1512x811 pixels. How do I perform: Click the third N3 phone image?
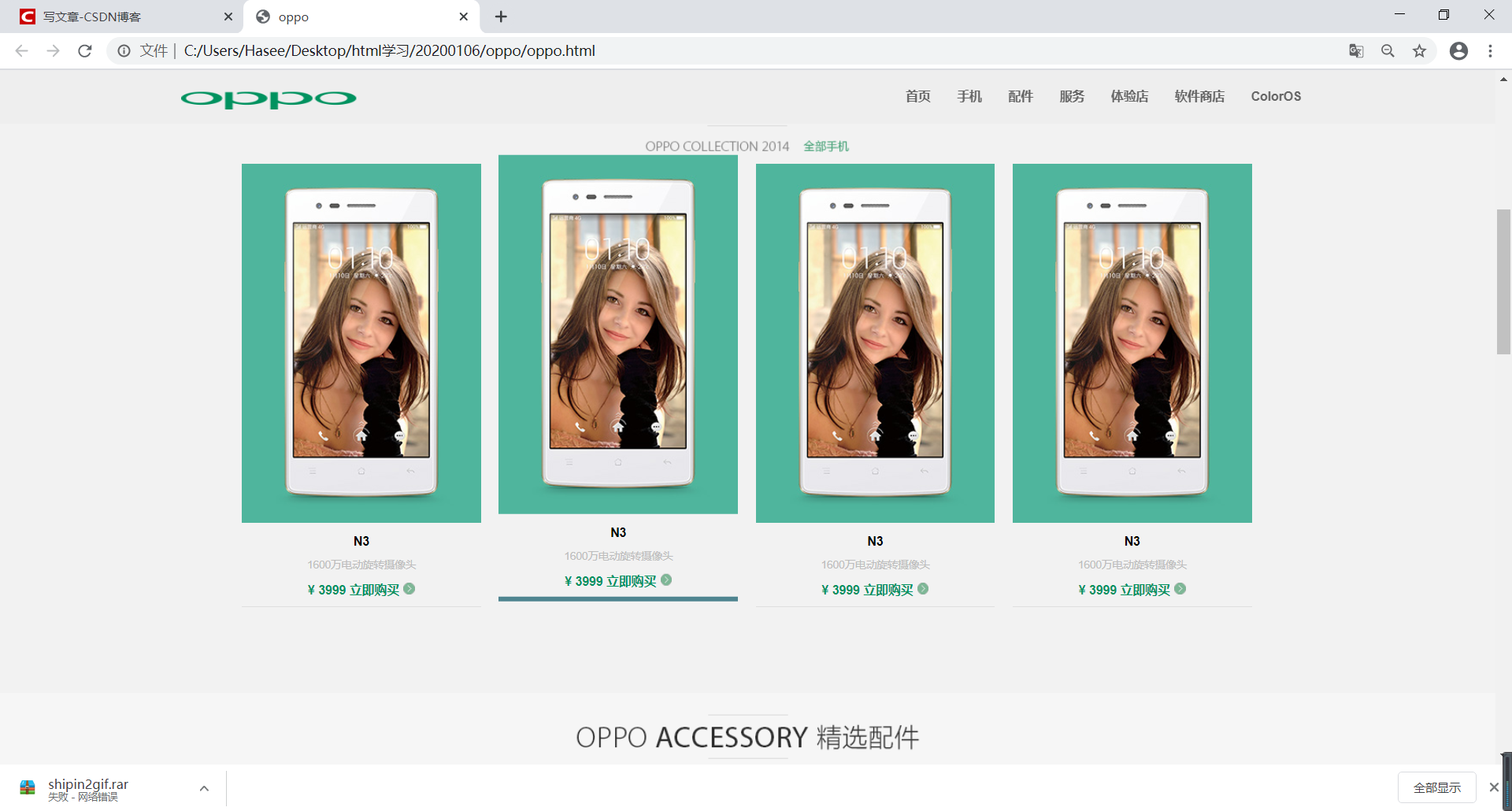coord(875,343)
